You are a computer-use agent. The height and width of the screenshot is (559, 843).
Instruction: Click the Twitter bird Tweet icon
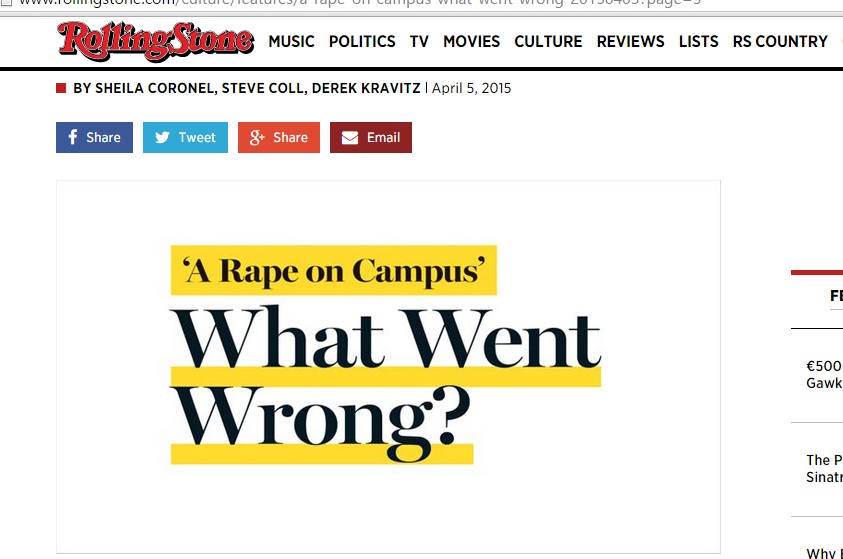click(162, 138)
